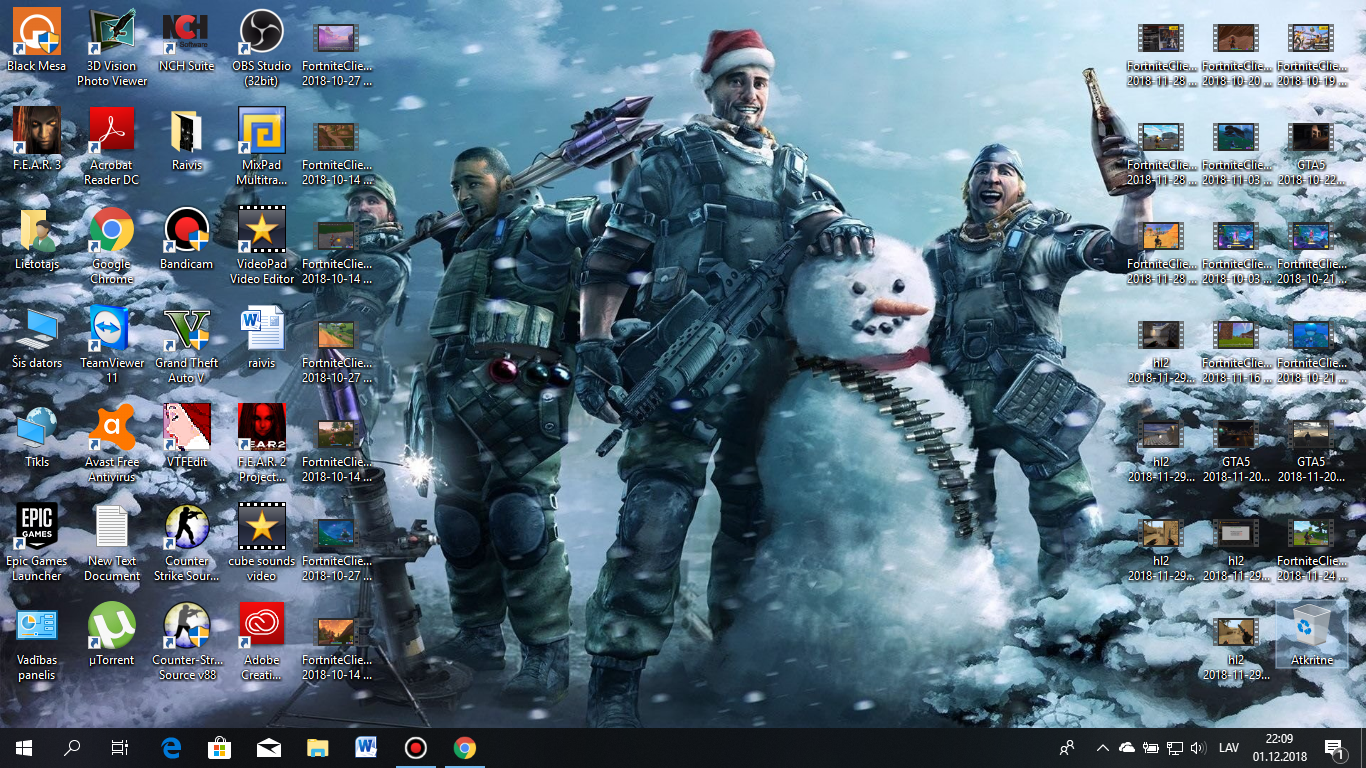Select the Grand Theft Auto V icon
The width and height of the screenshot is (1366, 768).
(187, 345)
